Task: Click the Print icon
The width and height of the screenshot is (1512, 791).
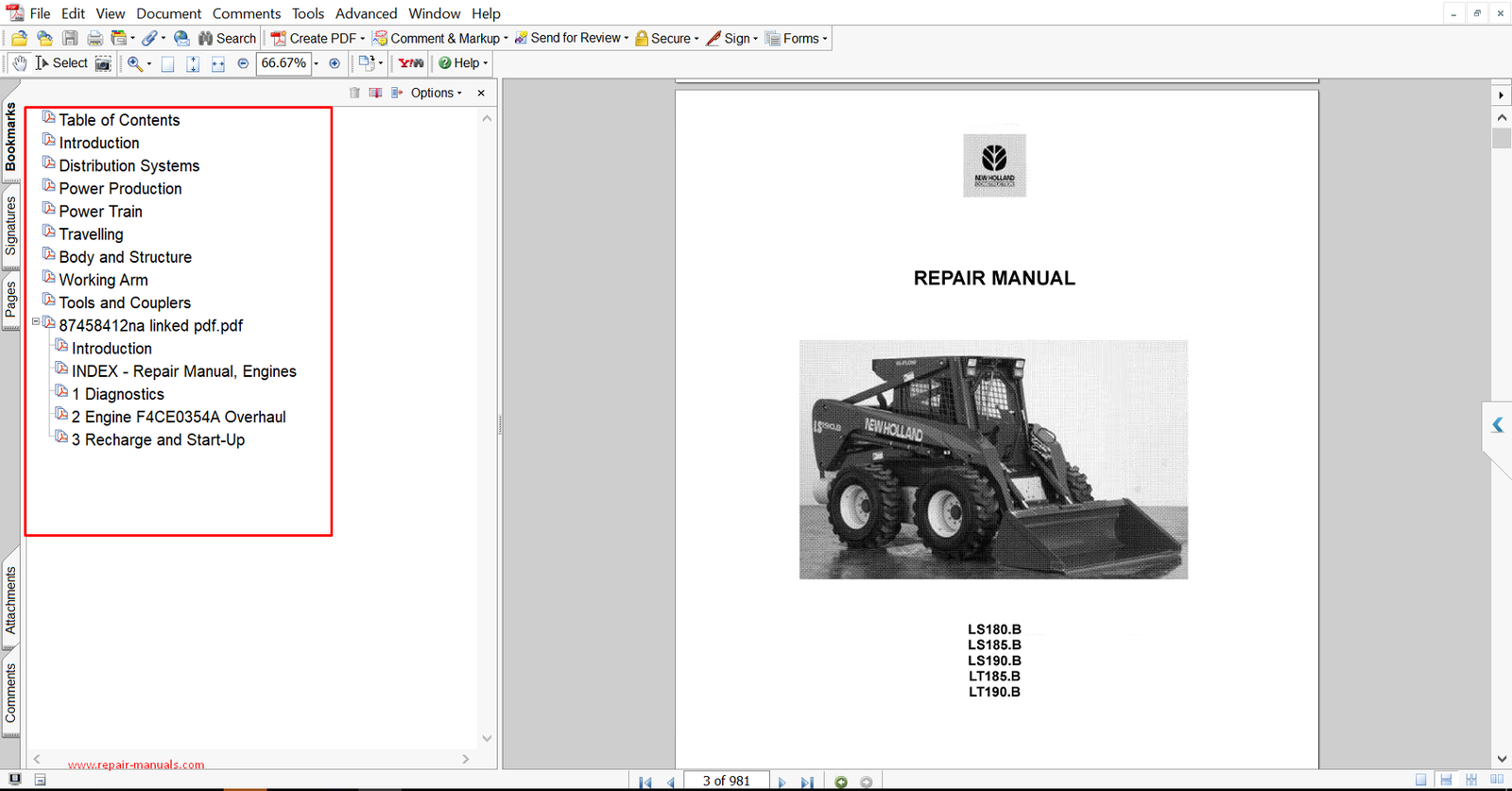Action: (94, 39)
